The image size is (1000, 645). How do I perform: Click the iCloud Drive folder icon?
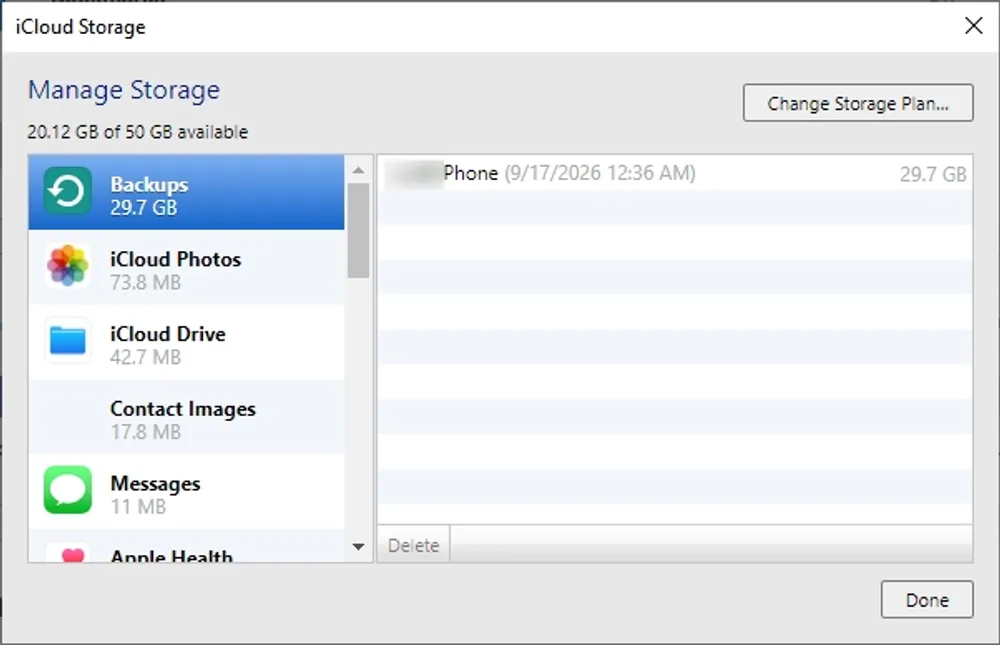[68, 340]
